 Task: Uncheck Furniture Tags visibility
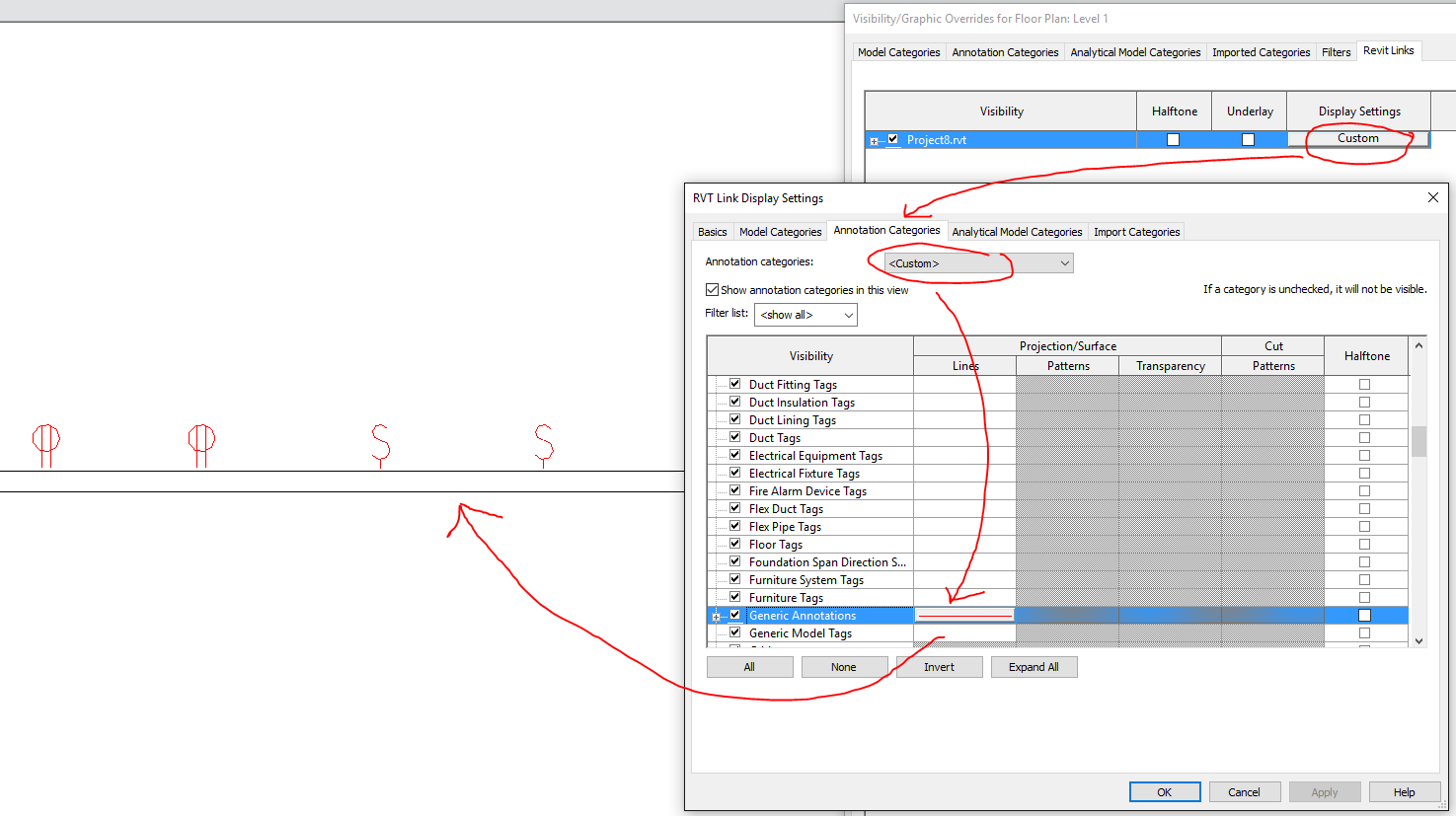734,597
